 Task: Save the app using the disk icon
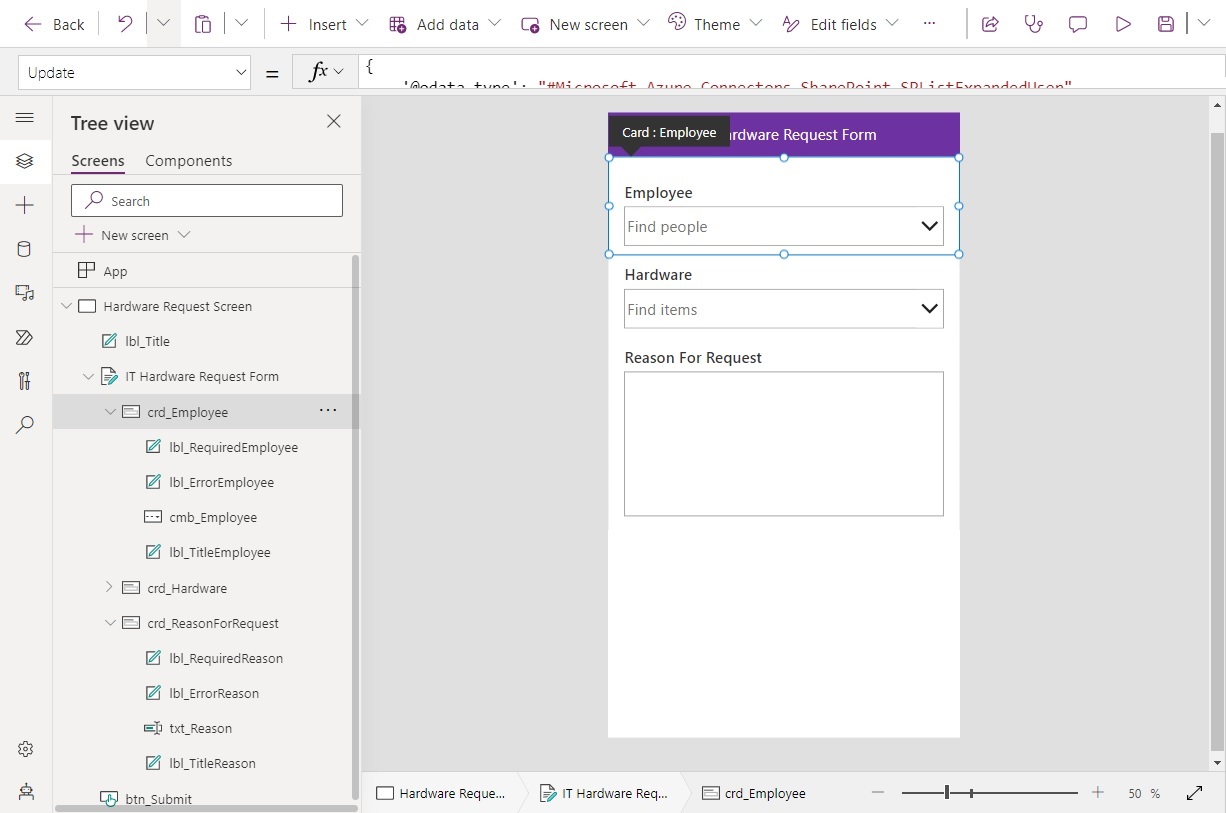pyautogui.click(x=1165, y=23)
